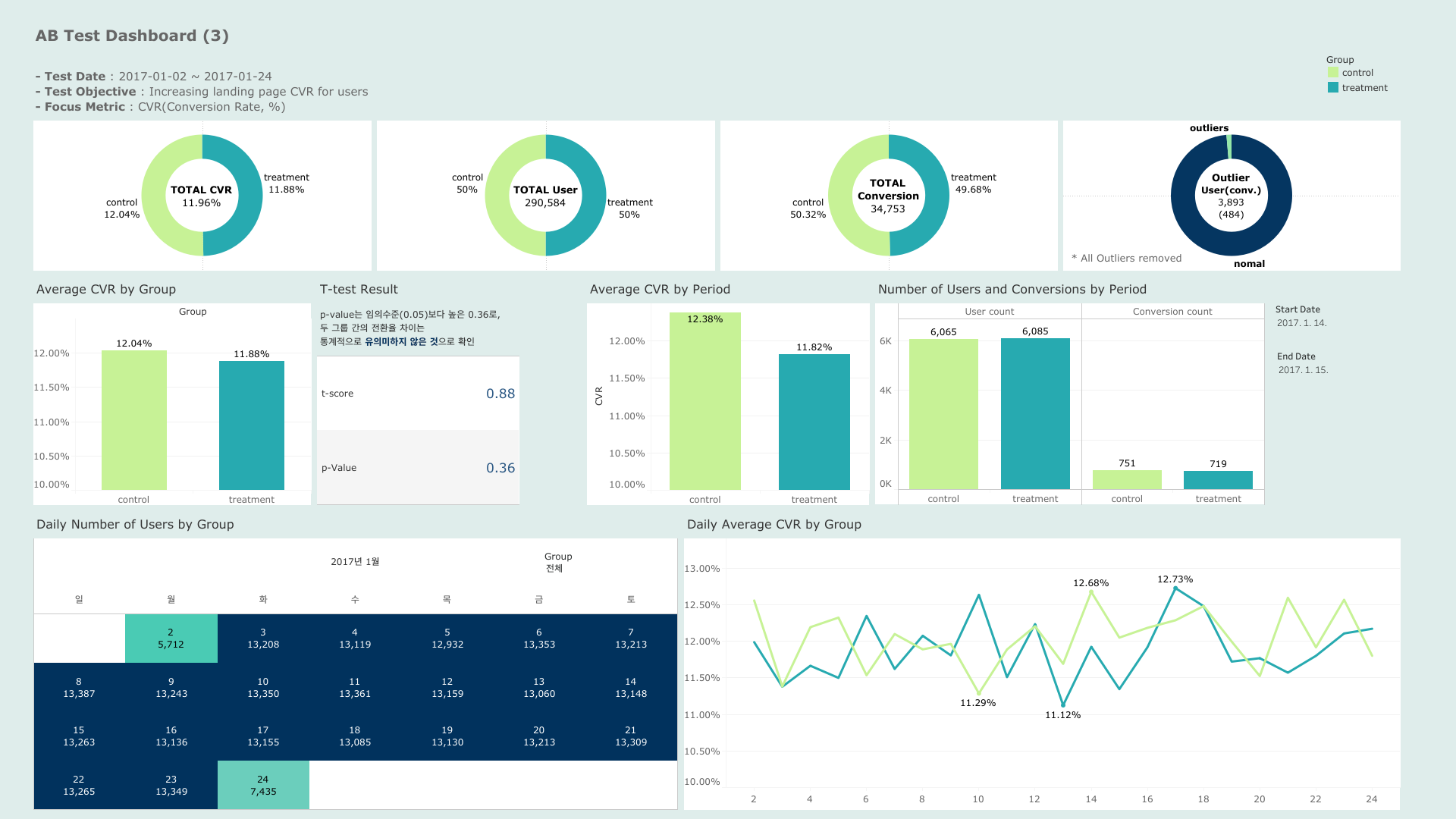
Task: Select the outliers slice in Outlier User donut
Action: click(x=1228, y=146)
